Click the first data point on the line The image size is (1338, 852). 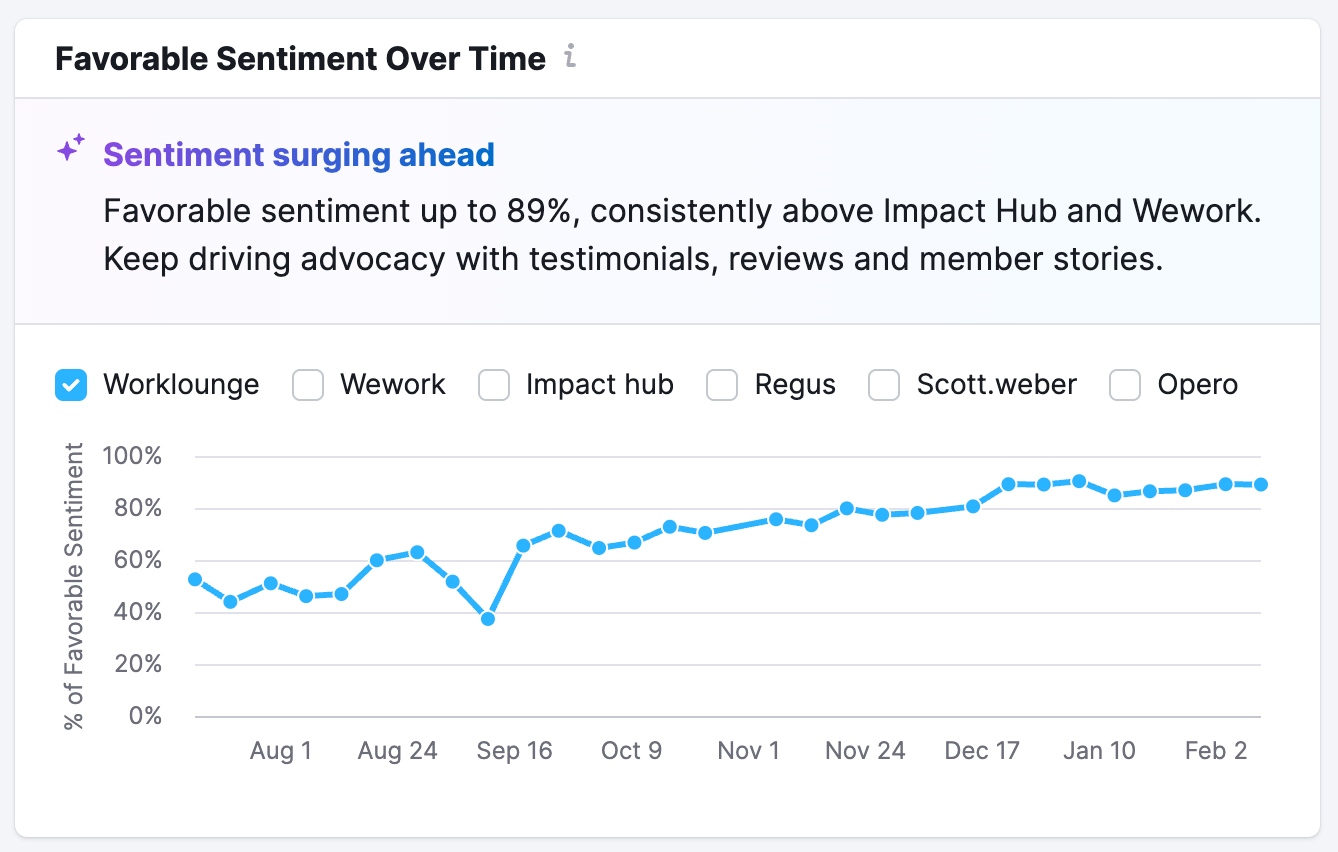[x=195, y=579]
